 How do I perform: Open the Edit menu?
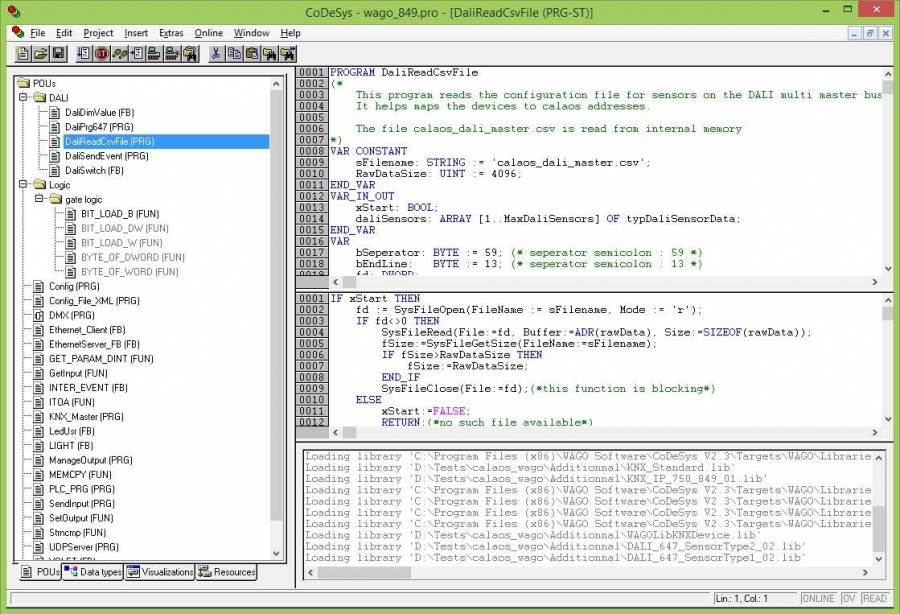click(x=64, y=33)
